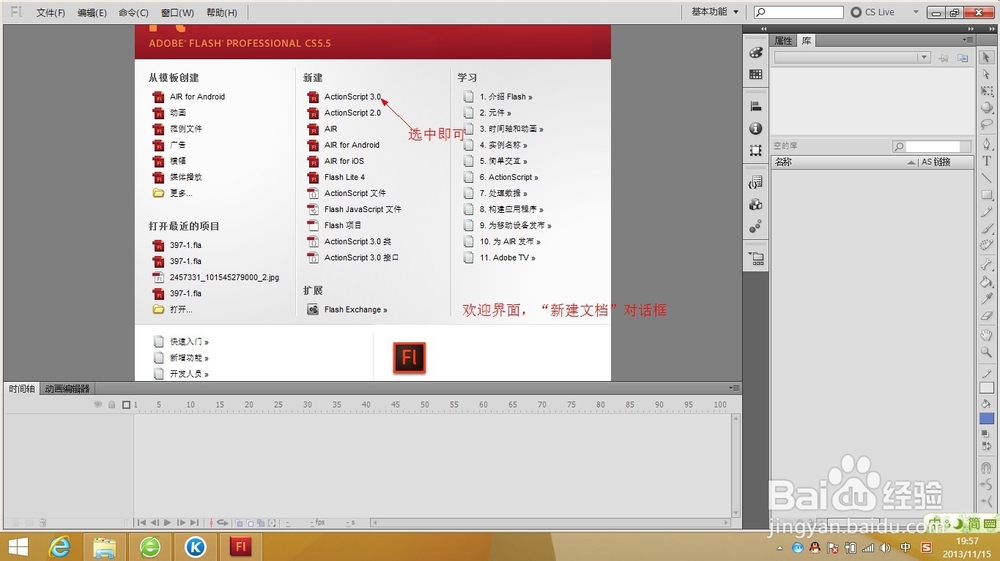Open the library panel options menu
The height and width of the screenshot is (561, 1000).
[968, 40]
